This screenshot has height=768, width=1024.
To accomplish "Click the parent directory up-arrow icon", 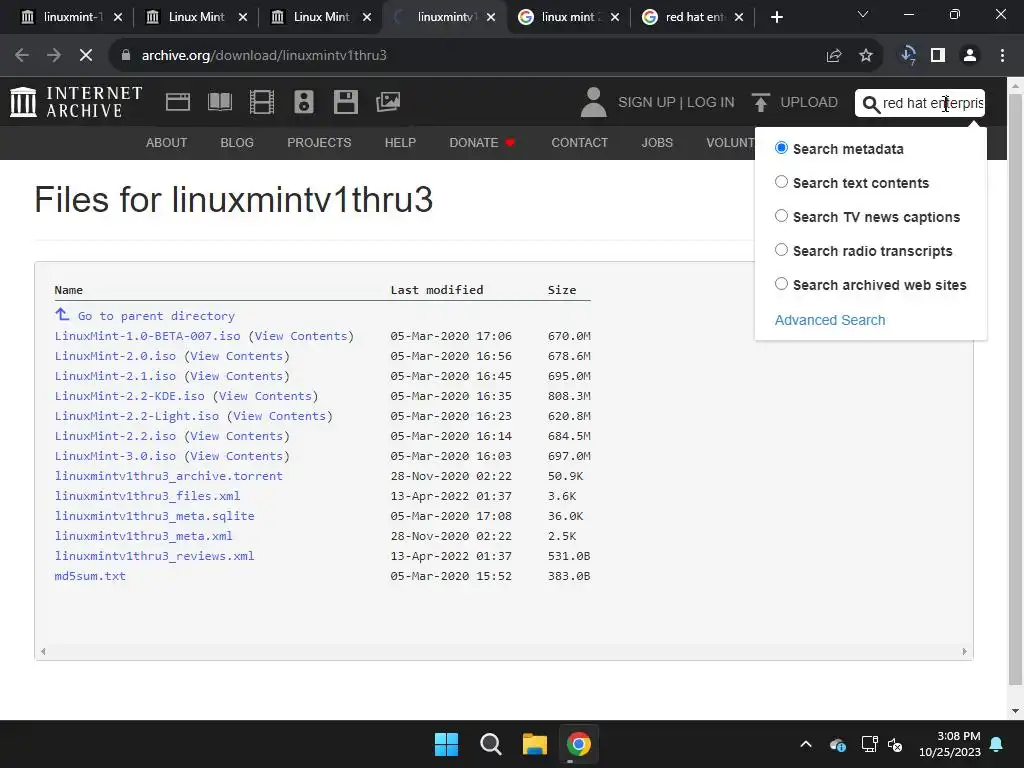I will point(62,315).
